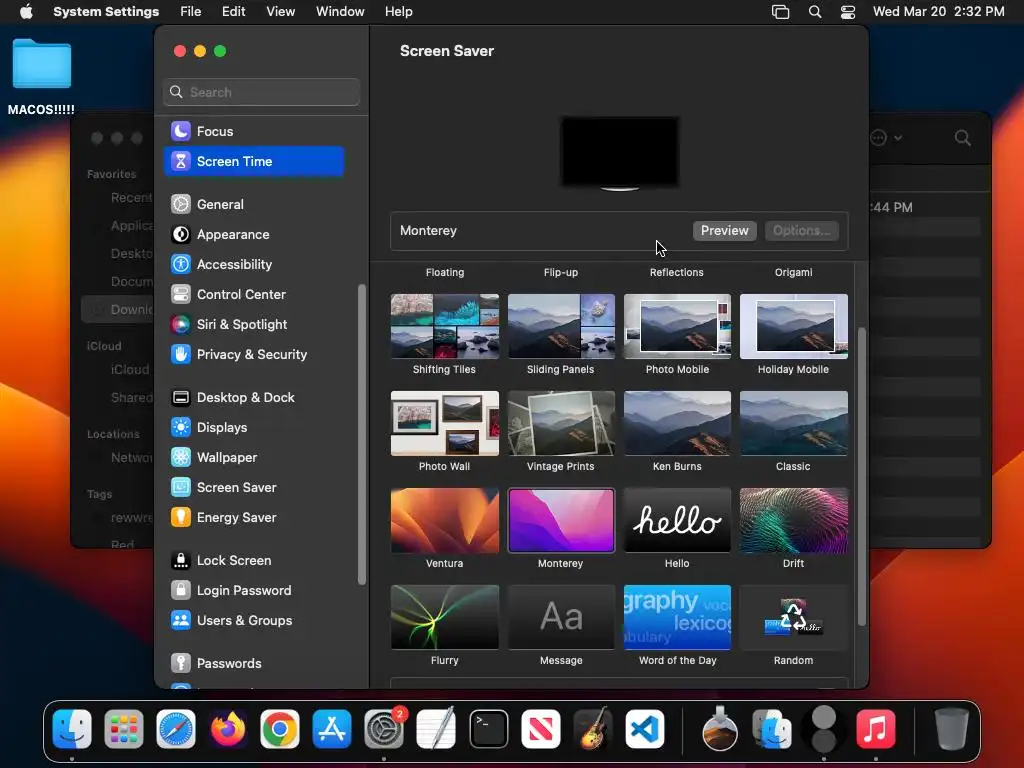Viewport: 1024px width, 768px height.
Task: Select Flurry screen saver
Action: point(445,617)
